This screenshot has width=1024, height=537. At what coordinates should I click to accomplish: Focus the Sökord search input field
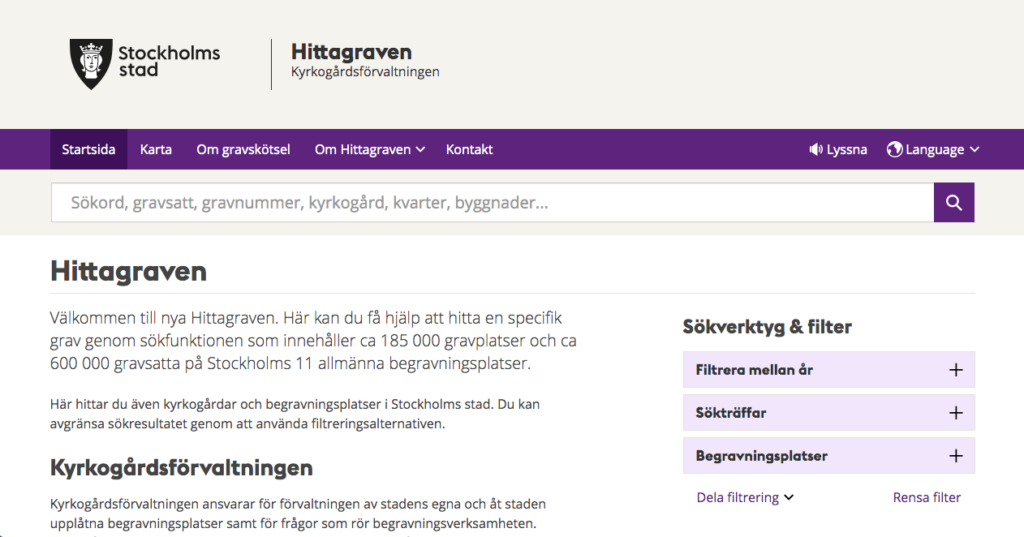tap(492, 203)
